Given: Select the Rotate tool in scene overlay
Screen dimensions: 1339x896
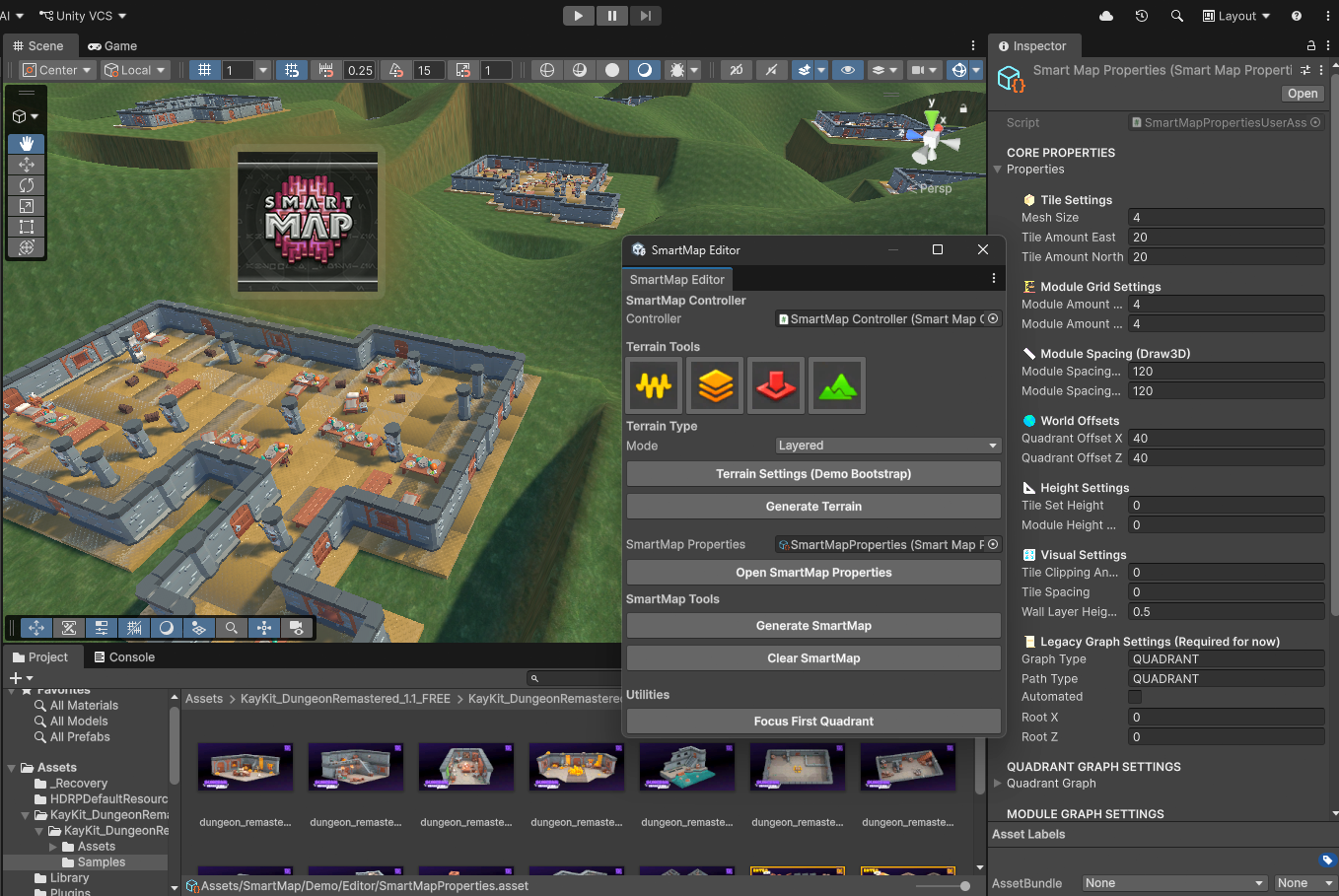Looking at the screenshot, I should click(x=27, y=185).
